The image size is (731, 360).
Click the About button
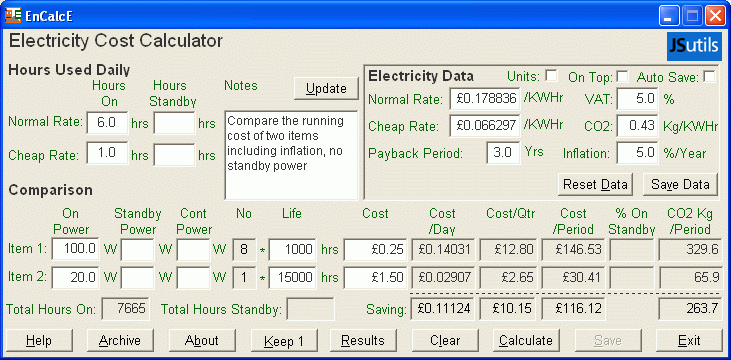(x=202, y=340)
